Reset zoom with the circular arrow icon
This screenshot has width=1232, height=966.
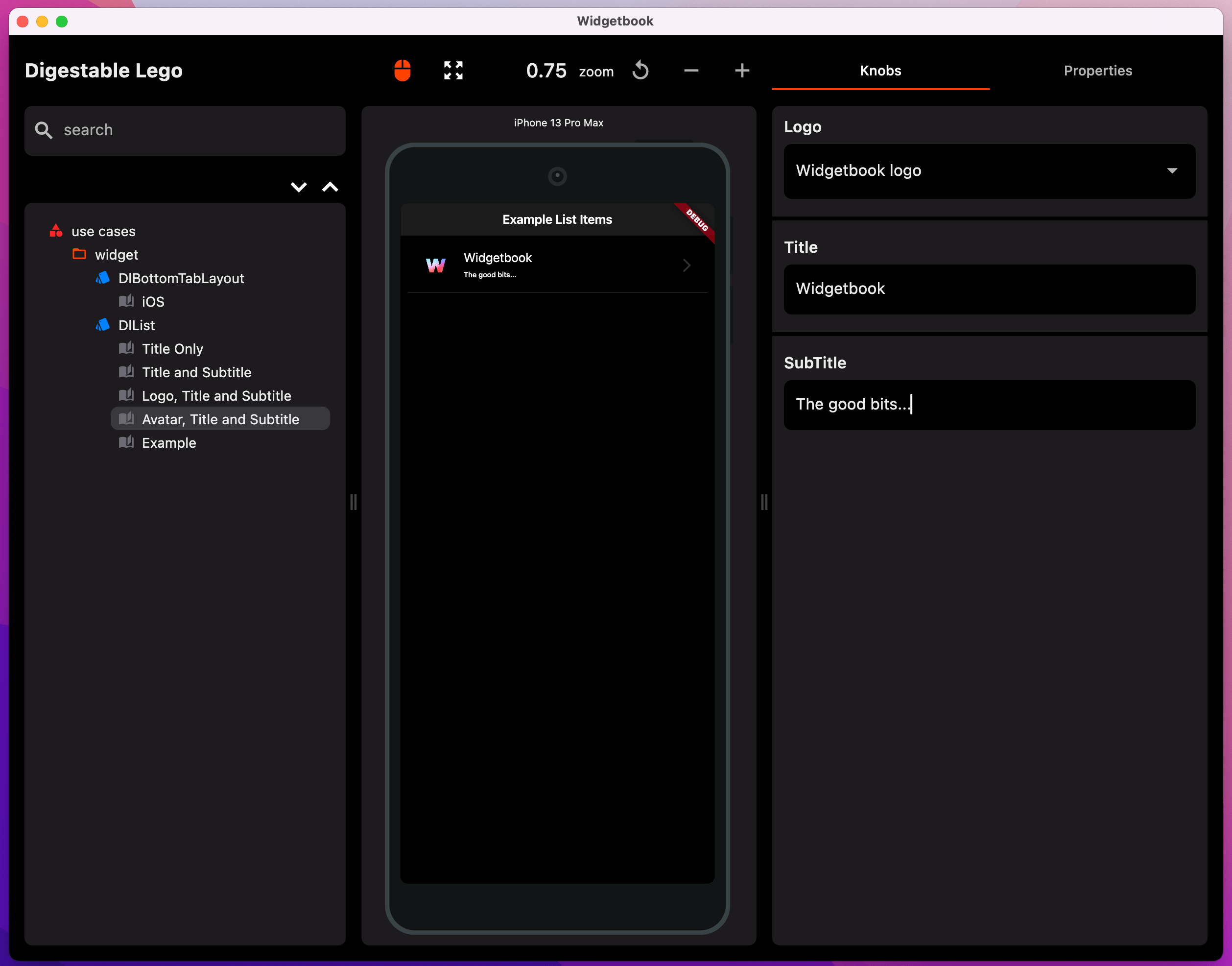[x=640, y=71]
